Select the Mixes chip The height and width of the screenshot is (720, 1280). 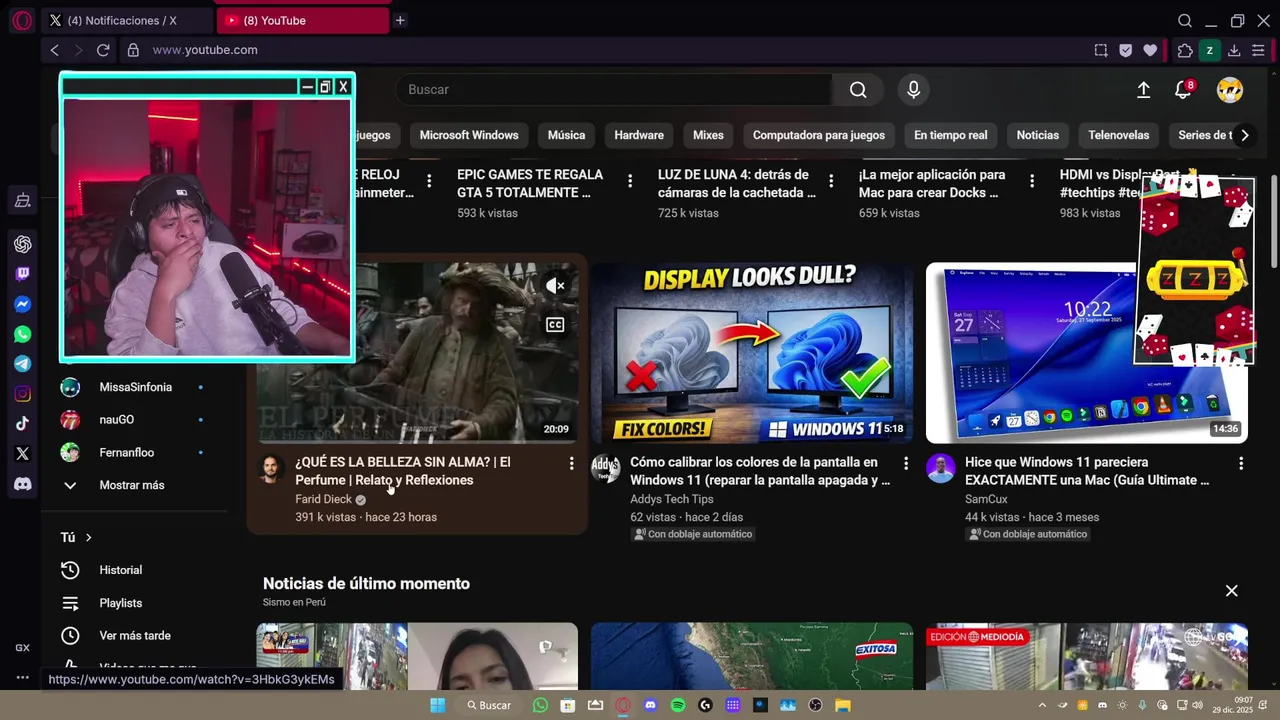pyautogui.click(x=708, y=135)
